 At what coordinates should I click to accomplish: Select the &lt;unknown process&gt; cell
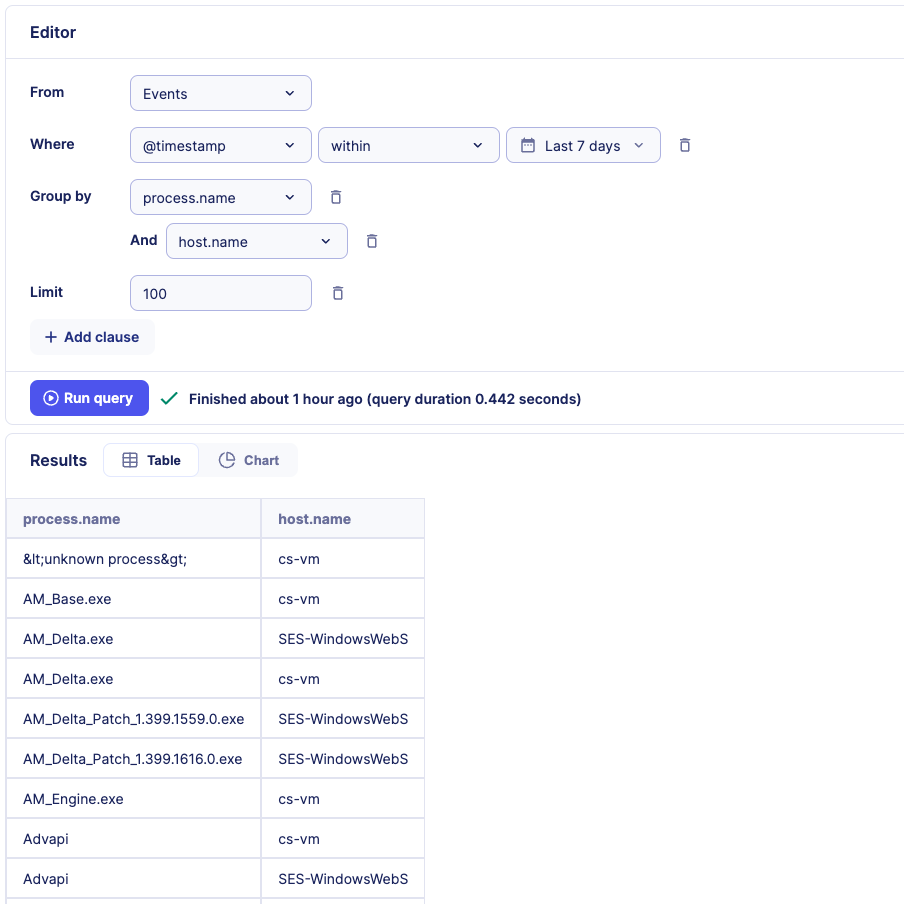click(134, 559)
